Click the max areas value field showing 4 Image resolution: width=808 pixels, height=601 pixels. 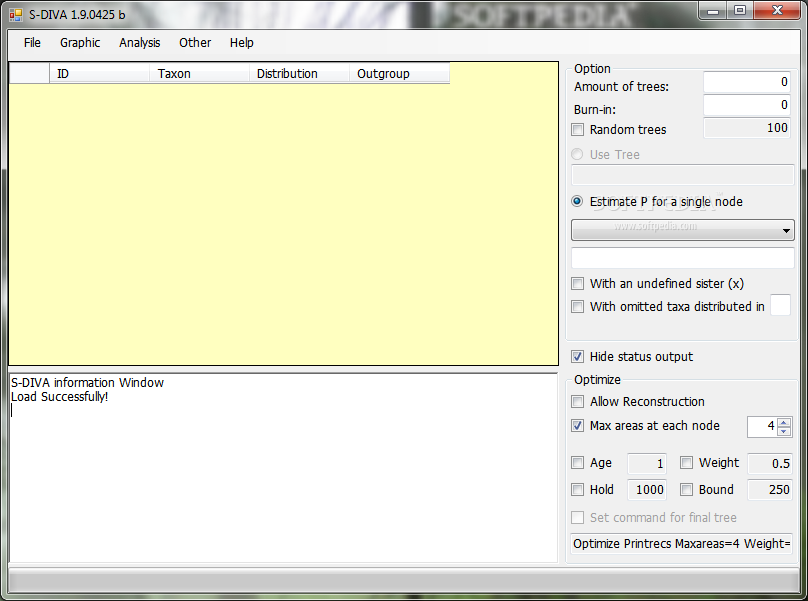click(x=762, y=427)
